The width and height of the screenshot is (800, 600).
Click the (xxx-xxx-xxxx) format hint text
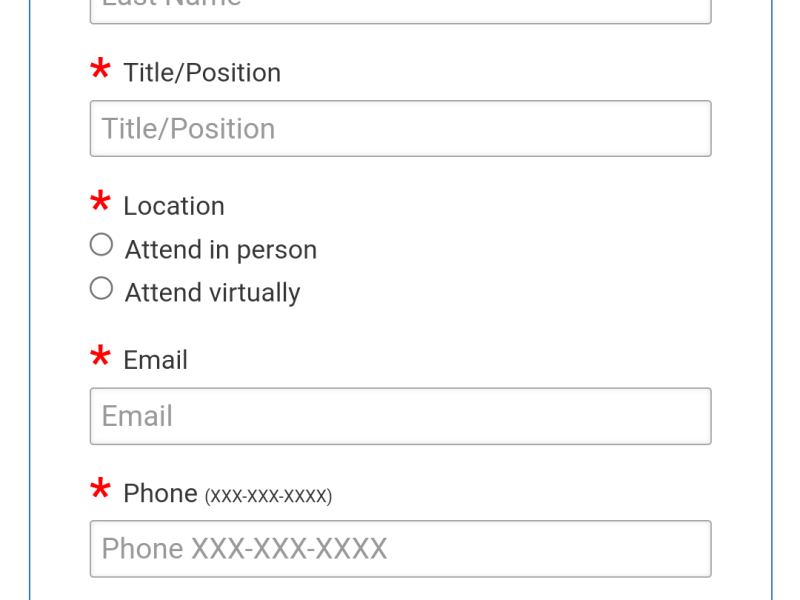tap(268, 494)
